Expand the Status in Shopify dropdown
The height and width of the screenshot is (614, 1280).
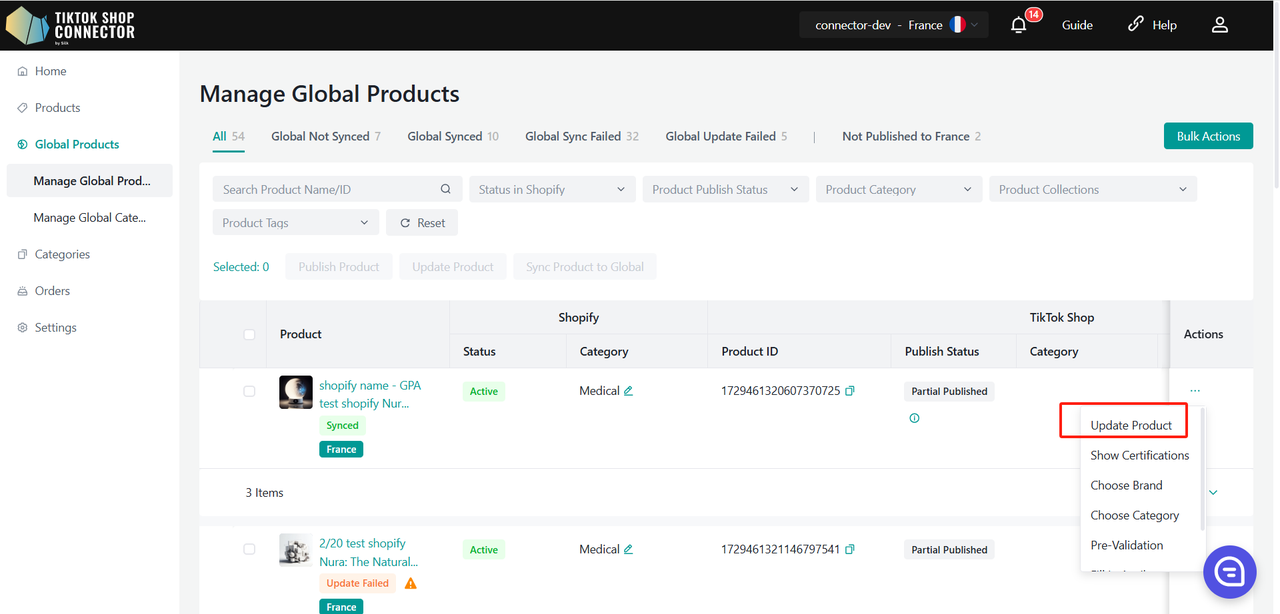[x=551, y=189]
